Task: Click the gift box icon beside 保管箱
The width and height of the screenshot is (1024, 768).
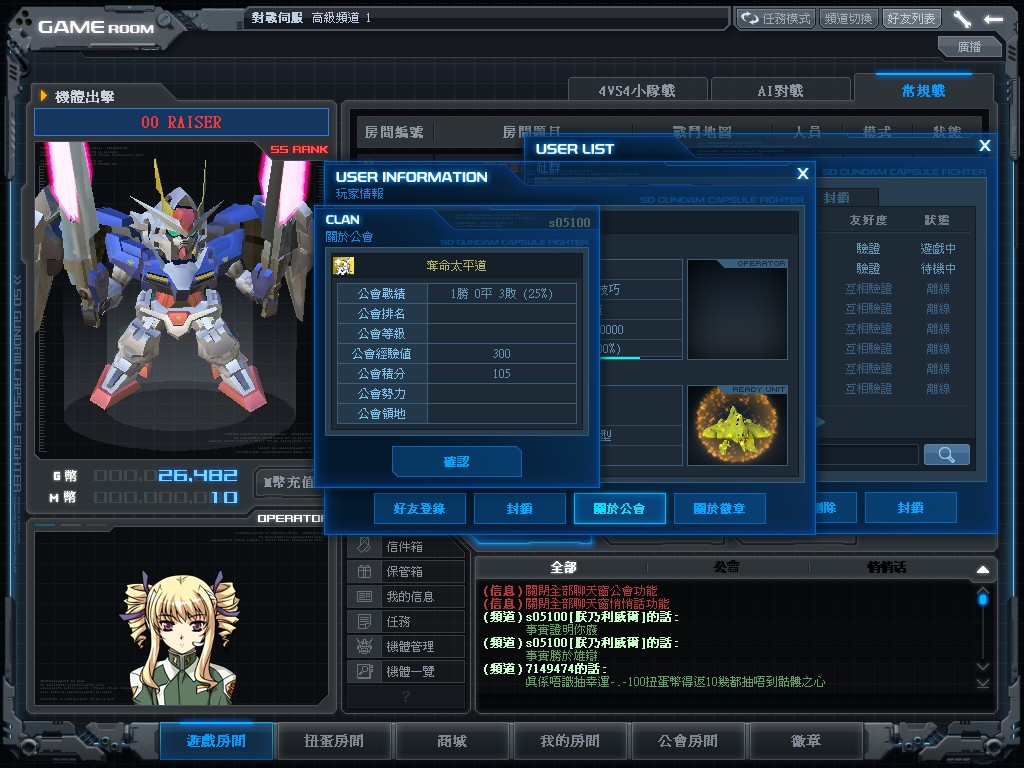Action: point(364,571)
